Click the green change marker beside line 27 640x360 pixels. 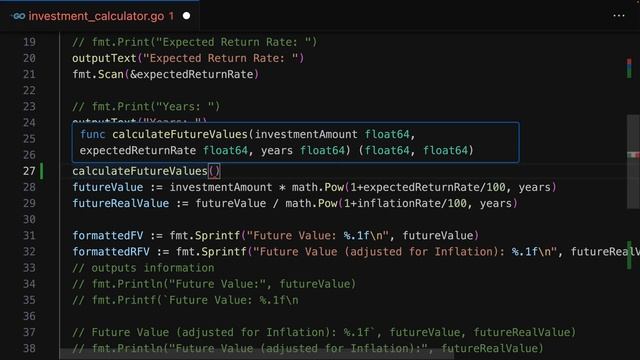(42, 171)
